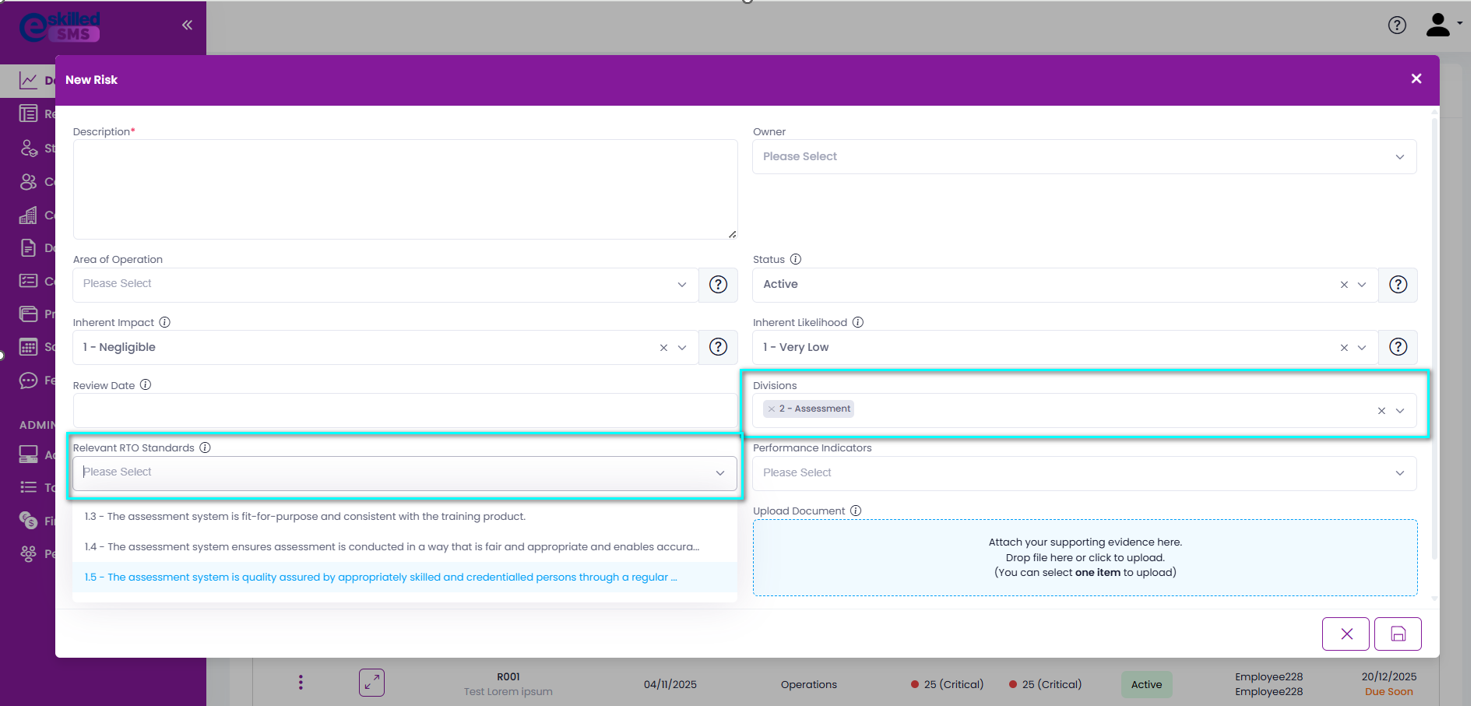Open the Area of Operation dropdown

pyautogui.click(x=385, y=284)
